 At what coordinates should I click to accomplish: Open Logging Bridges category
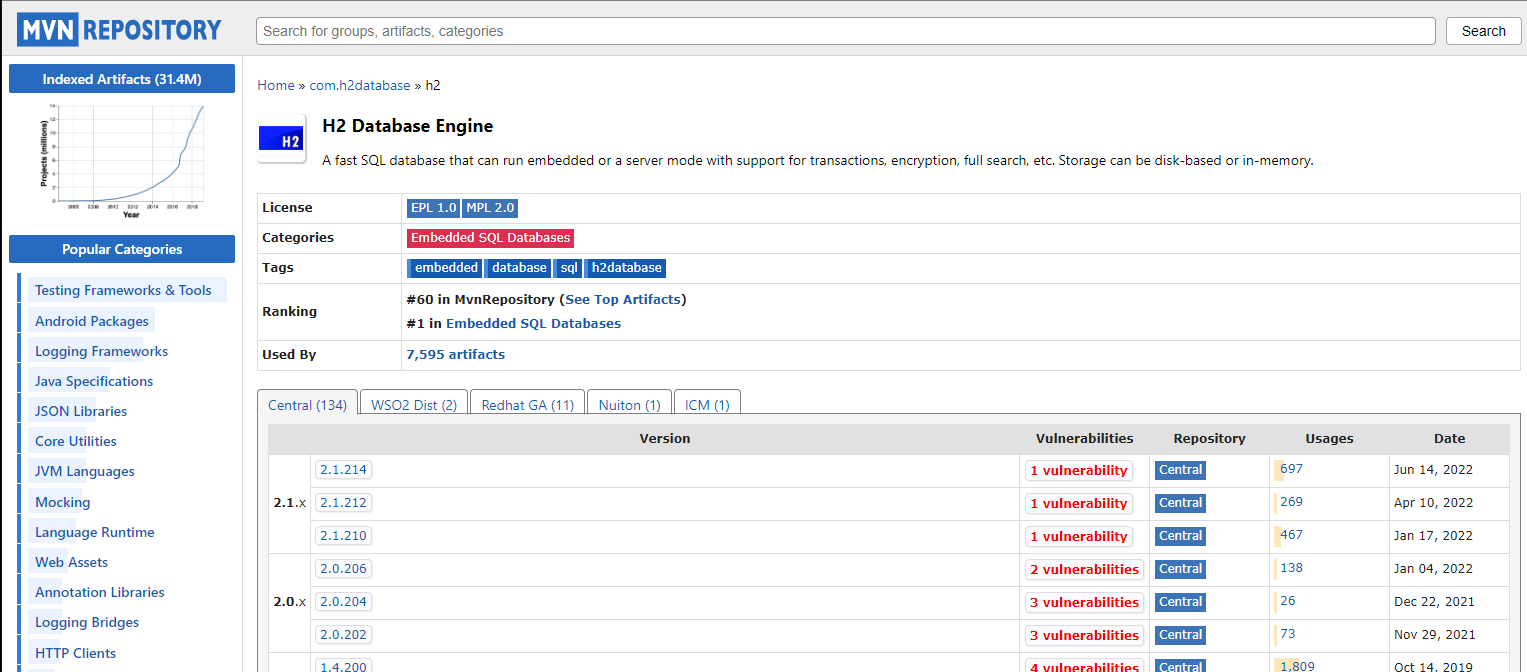tap(87, 622)
